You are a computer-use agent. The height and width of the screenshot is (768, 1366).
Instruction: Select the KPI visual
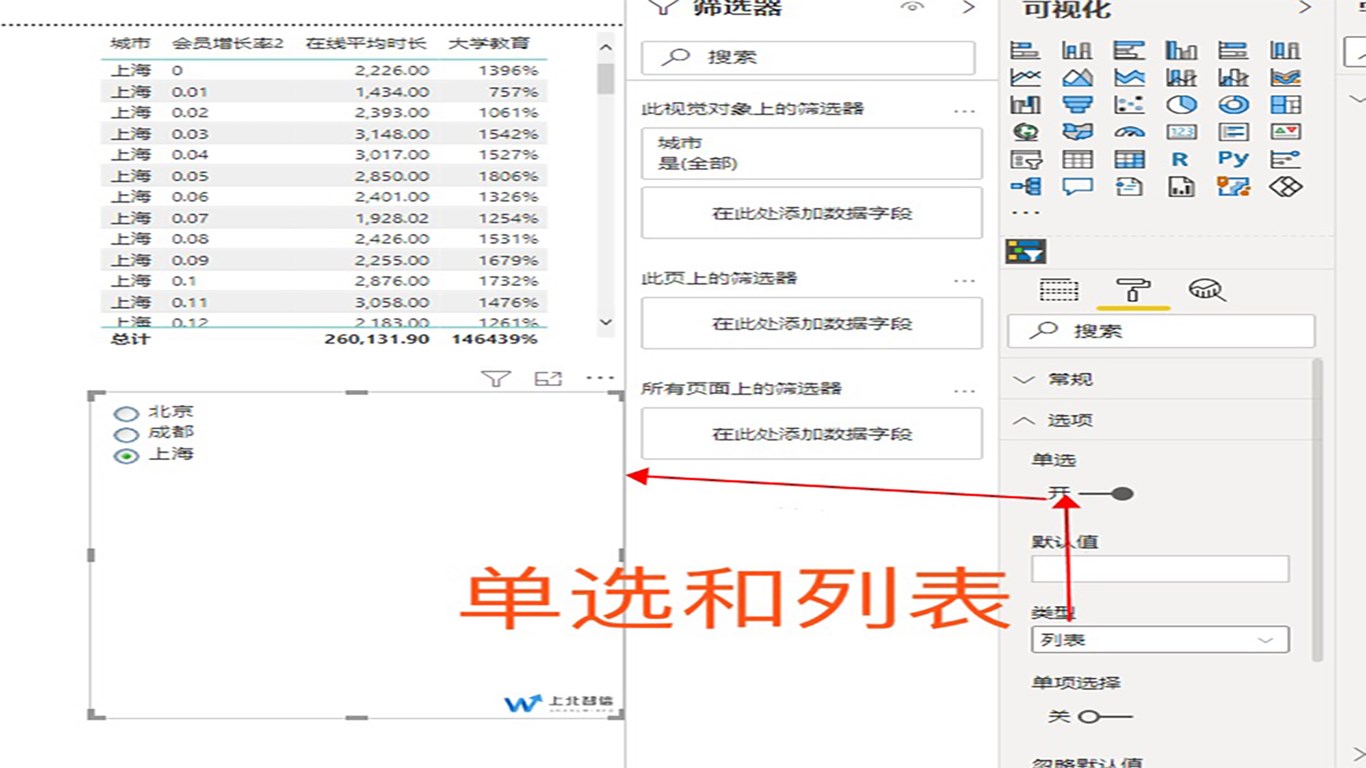[x=1285, y=131]
